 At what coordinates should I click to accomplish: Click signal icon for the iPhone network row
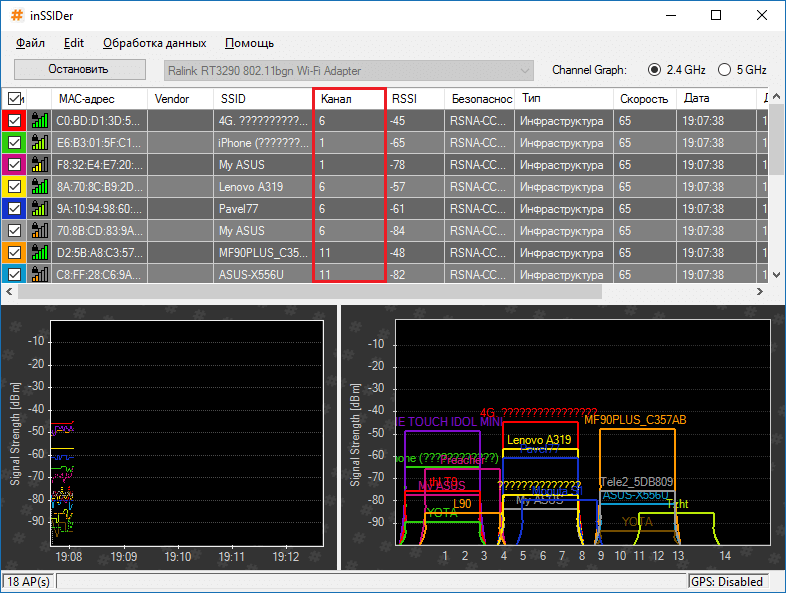coord(40,143)
